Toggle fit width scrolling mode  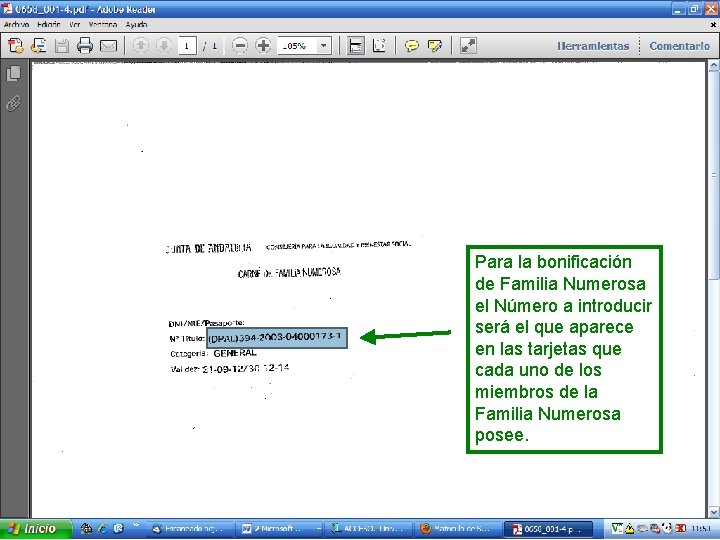(356, 45)
